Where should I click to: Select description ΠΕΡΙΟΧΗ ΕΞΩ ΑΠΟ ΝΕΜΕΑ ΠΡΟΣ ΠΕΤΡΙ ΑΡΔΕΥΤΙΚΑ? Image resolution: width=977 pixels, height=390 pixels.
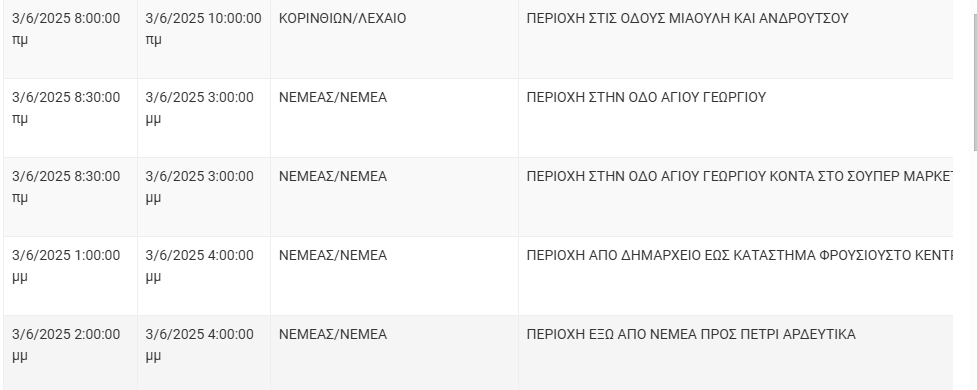[x=691, y=335]
